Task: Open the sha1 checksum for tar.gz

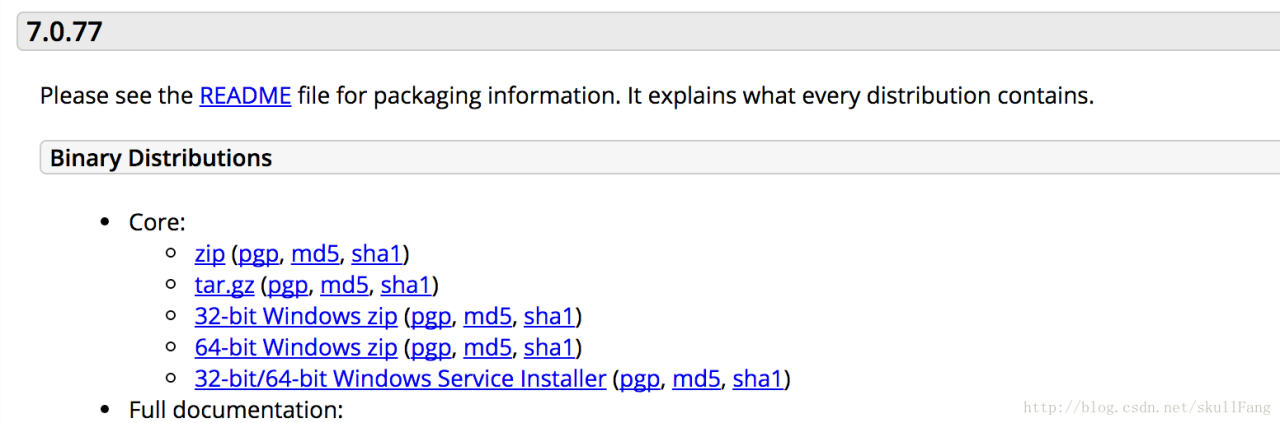Action: click(405, 285)
